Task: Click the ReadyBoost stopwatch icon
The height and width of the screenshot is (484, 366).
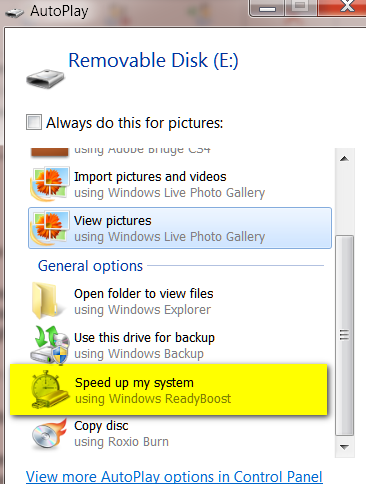Action: [x=50, y=389]
